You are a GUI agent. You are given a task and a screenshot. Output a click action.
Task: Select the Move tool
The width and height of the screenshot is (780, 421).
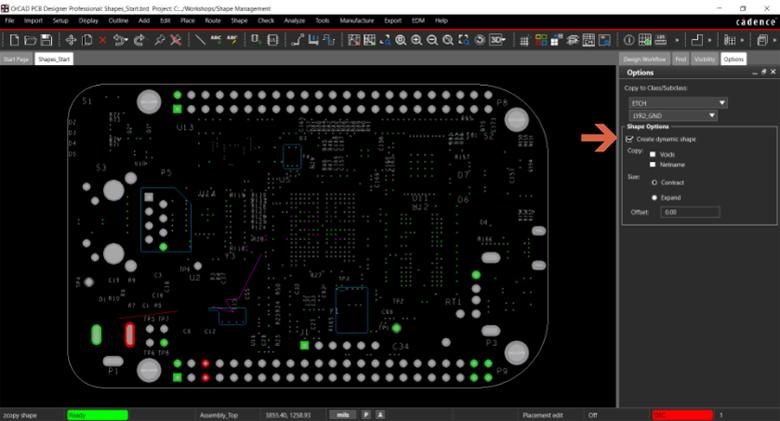pos(71,40)
